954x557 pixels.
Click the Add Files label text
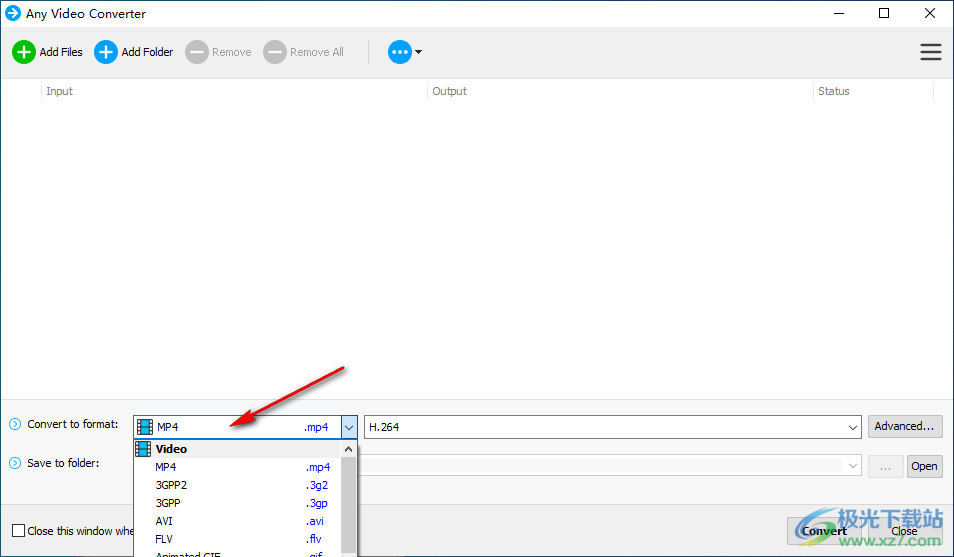click(61, 52)
